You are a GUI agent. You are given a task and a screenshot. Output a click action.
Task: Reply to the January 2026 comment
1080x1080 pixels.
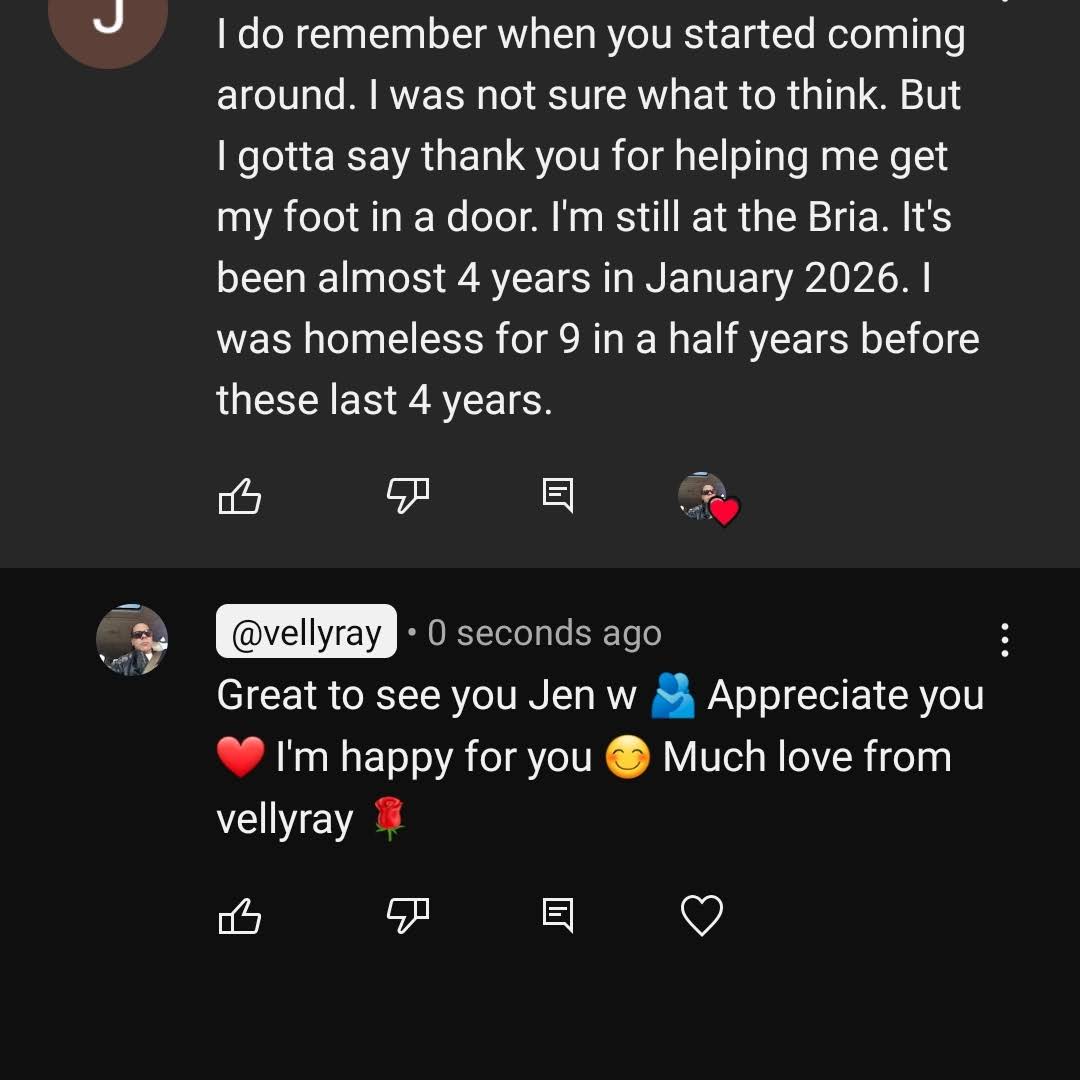point(558,495)
